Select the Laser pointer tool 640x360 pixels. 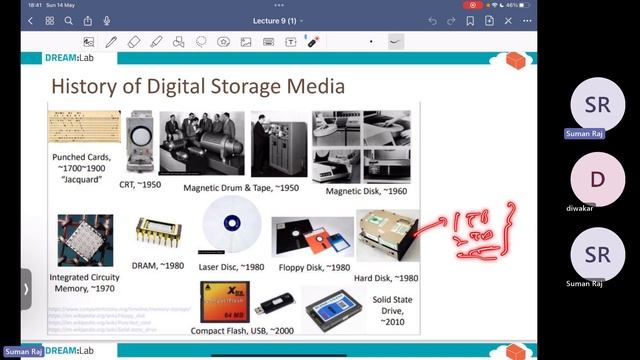(313, 41)
